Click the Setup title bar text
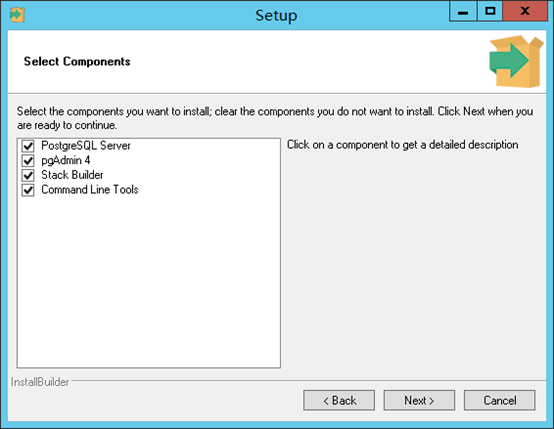The height and width of the screenshot is (429, 554). [276, 16]
